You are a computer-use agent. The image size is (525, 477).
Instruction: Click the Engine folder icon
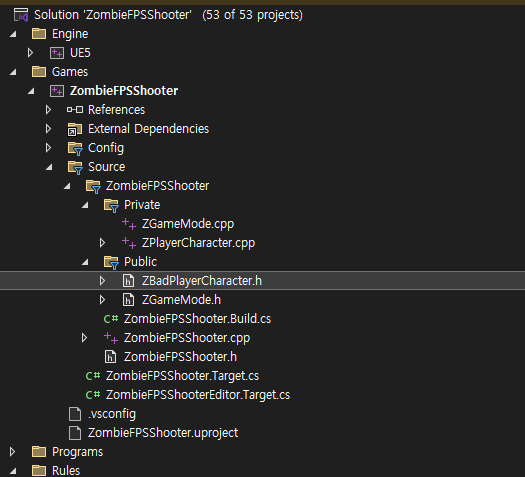(x=39, y=33)
